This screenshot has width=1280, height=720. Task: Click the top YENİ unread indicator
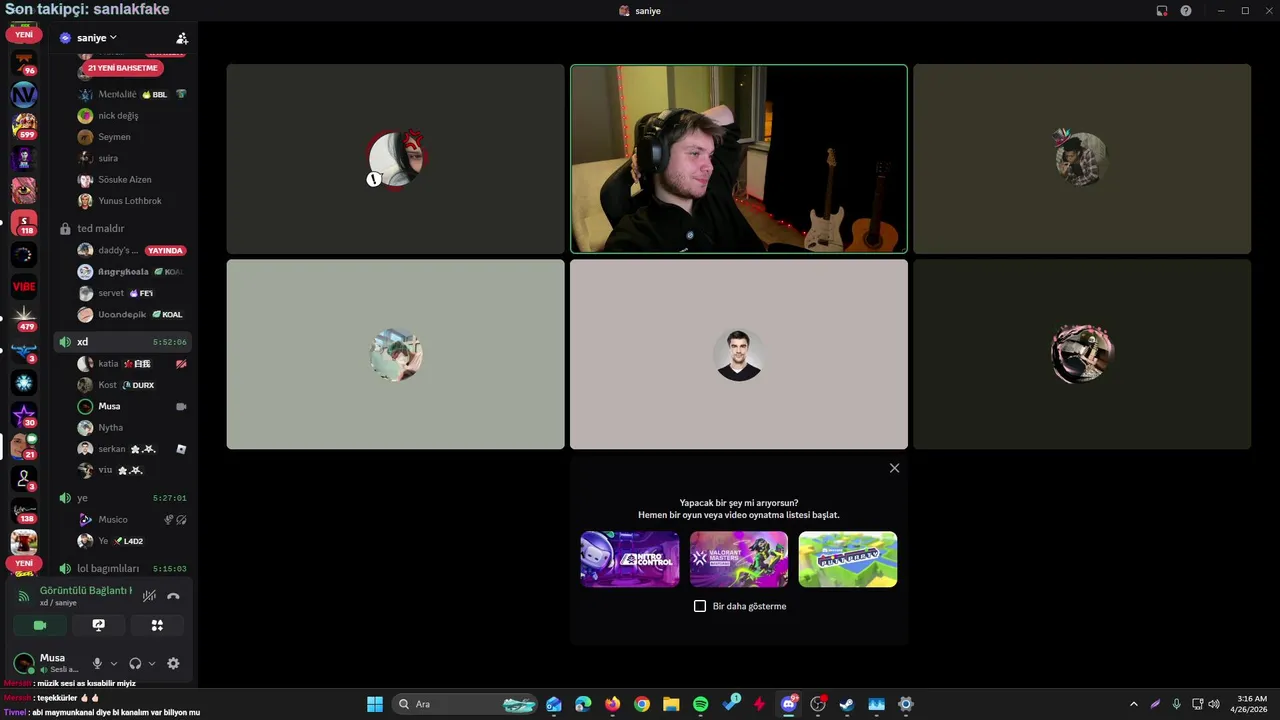[24, 35]
